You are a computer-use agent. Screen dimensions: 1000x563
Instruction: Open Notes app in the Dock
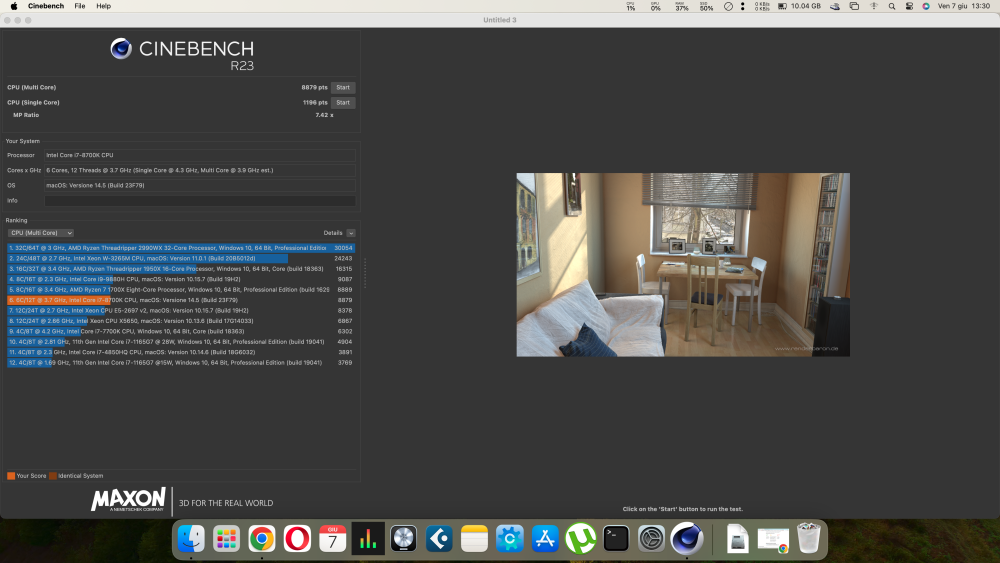click(x=474, y=539)
